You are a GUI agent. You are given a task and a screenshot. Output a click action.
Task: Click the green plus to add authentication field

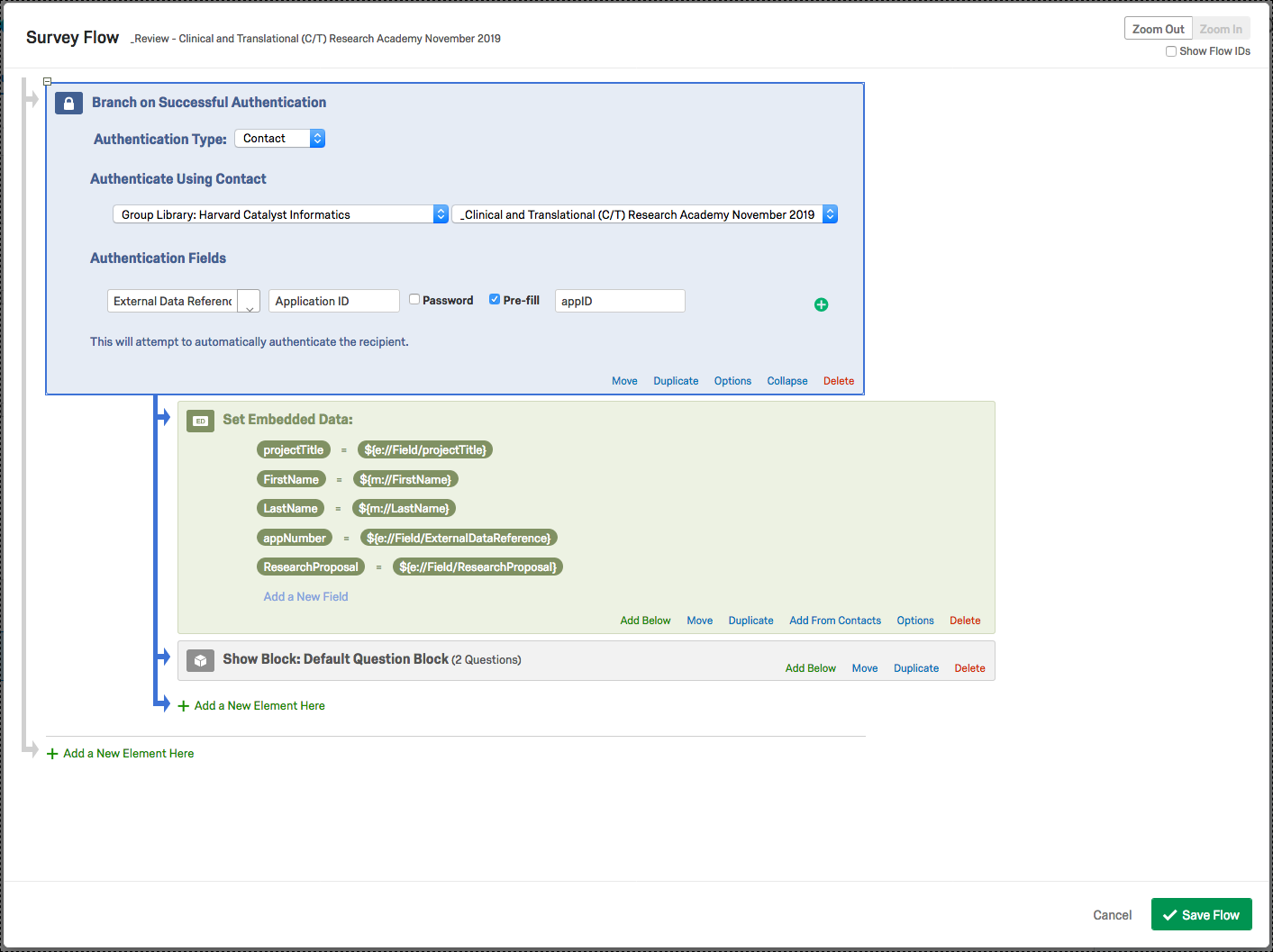[x=821, y=304]
